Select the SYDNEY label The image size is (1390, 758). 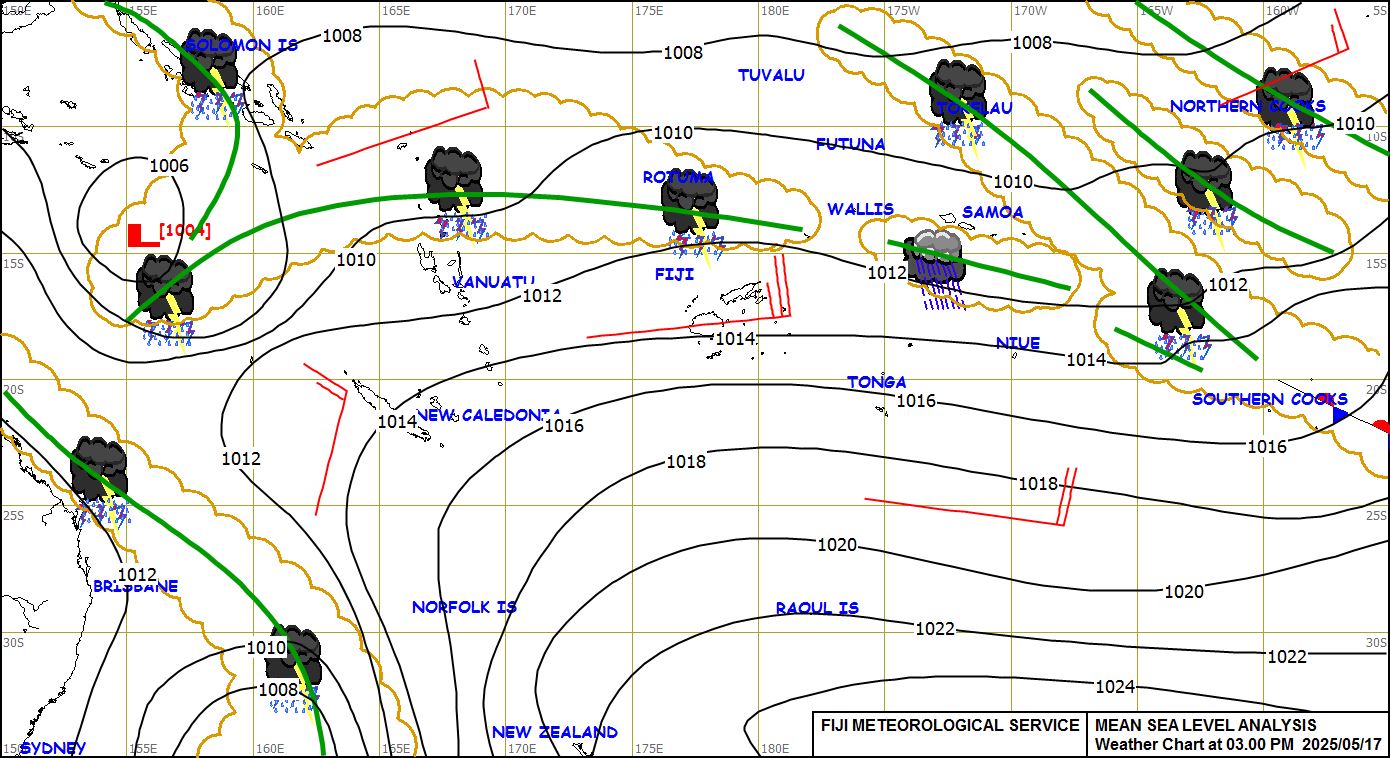coord(53,748)
